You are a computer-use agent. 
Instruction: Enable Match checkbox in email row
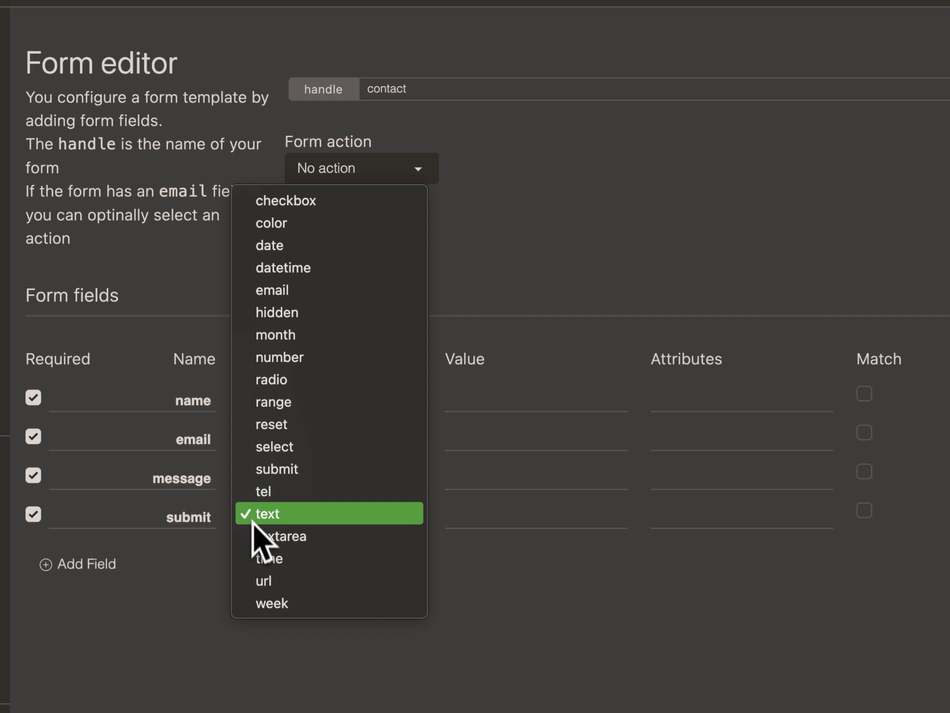[x=864, y=433]
